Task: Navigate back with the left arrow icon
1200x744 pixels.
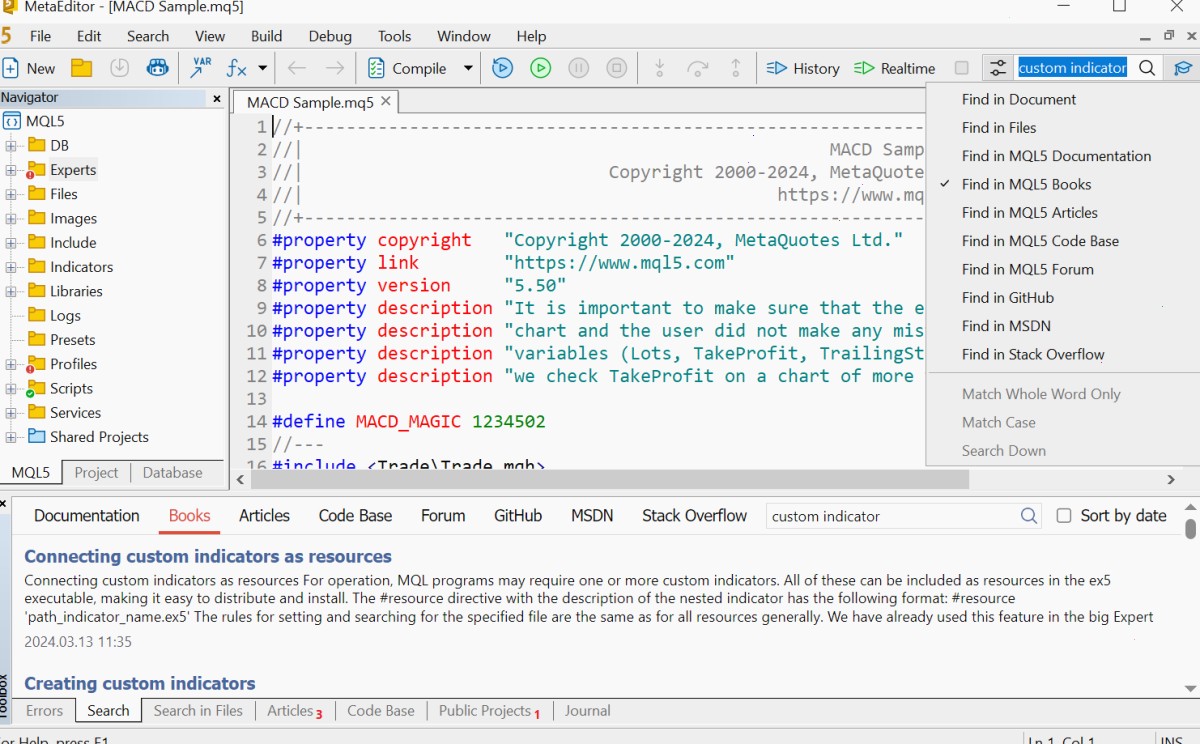Action: [x=297, y=68]
